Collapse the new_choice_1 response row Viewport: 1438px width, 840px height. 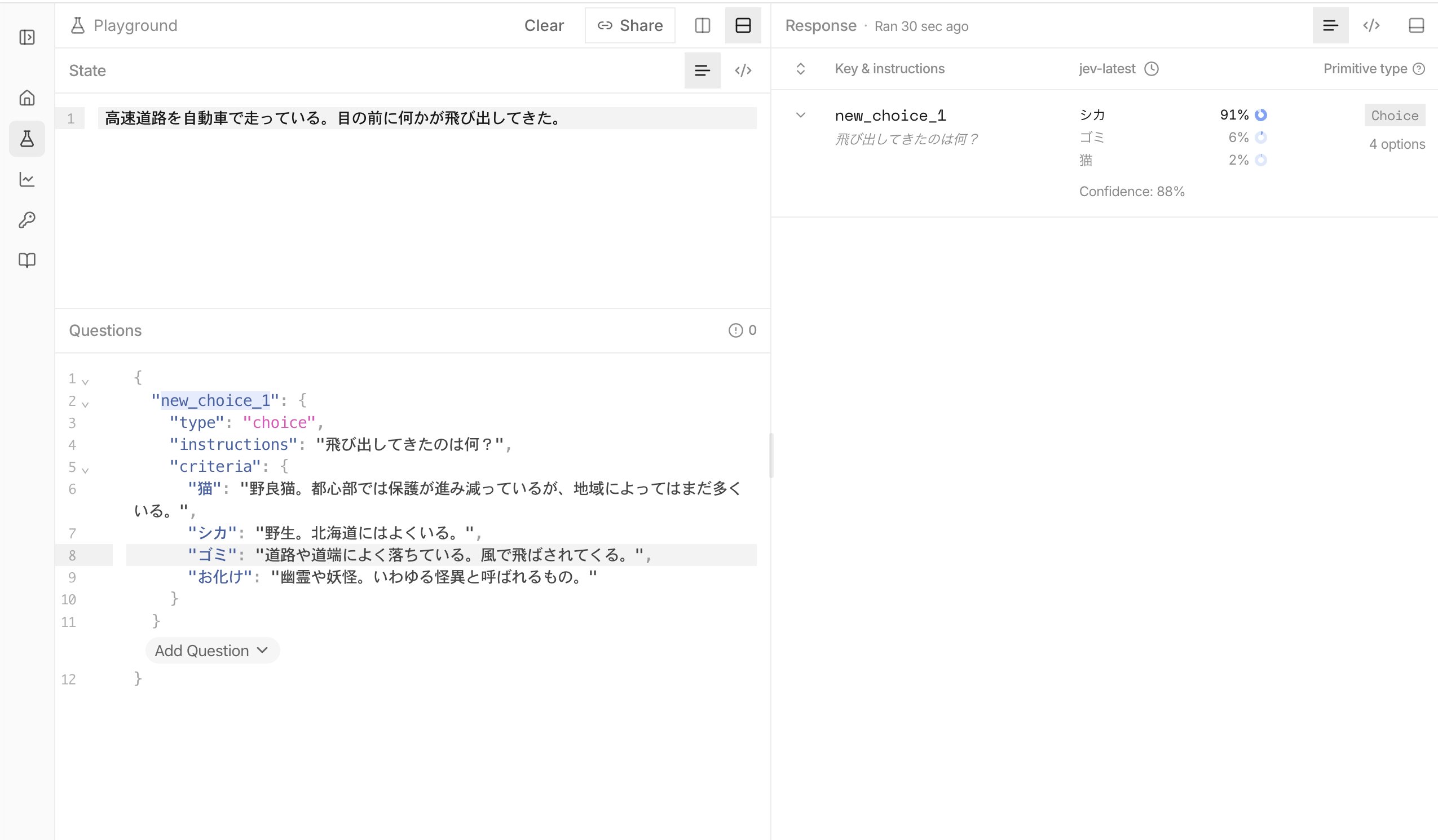[x=801, y=115]
